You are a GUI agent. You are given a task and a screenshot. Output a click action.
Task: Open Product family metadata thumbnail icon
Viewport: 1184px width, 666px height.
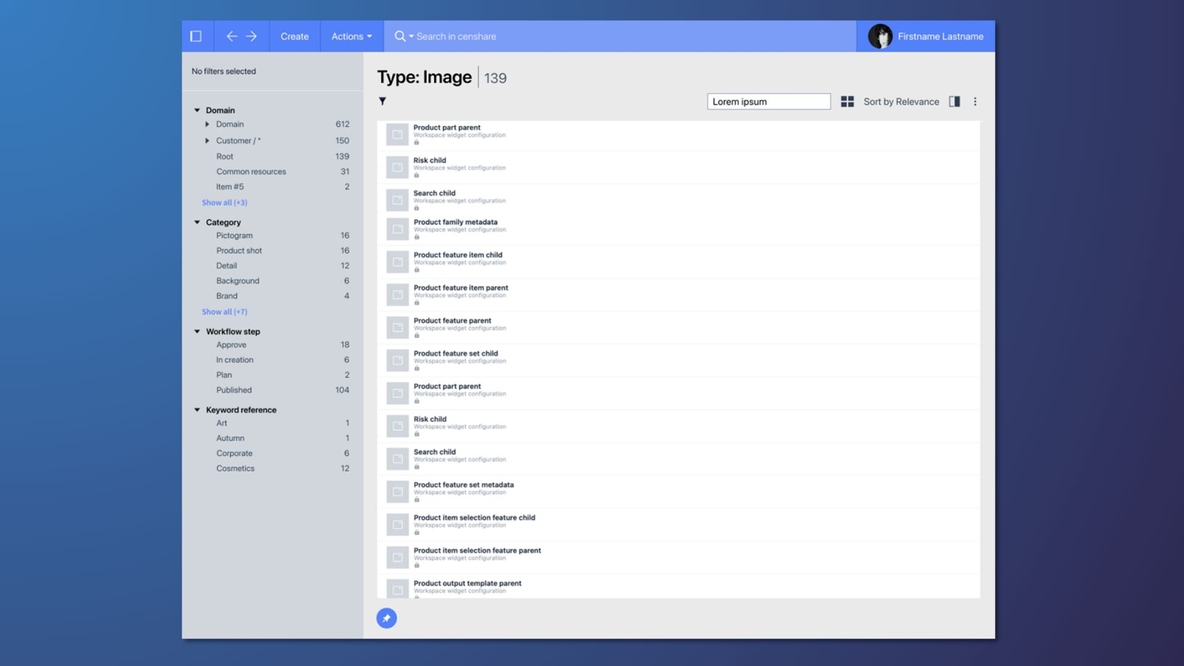point(397,229)
